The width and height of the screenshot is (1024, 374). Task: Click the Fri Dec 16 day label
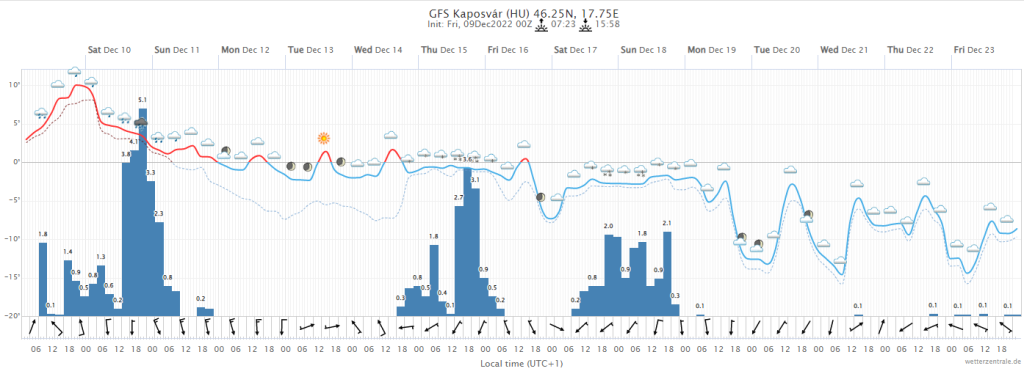tap(508, 50)
